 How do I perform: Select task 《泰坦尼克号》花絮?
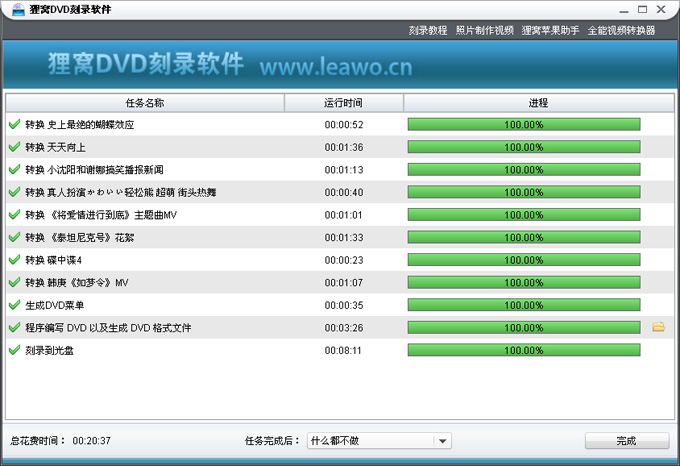coord(80,238)
